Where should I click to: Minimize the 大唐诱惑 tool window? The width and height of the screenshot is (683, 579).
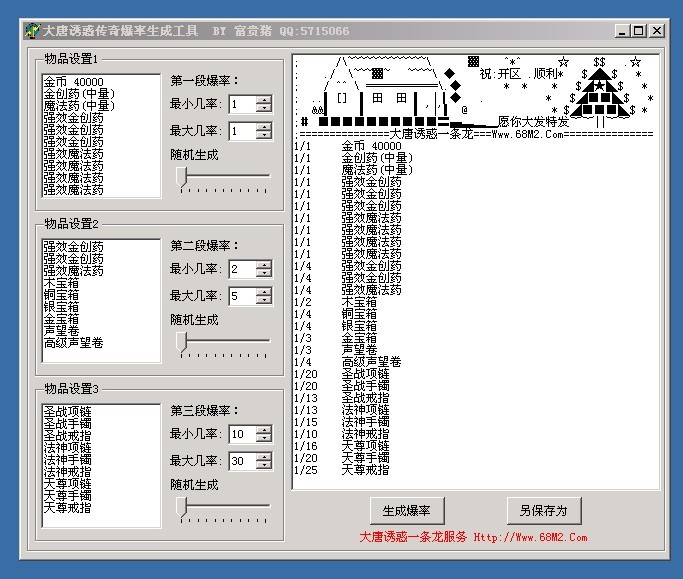(x=621, y=31)
